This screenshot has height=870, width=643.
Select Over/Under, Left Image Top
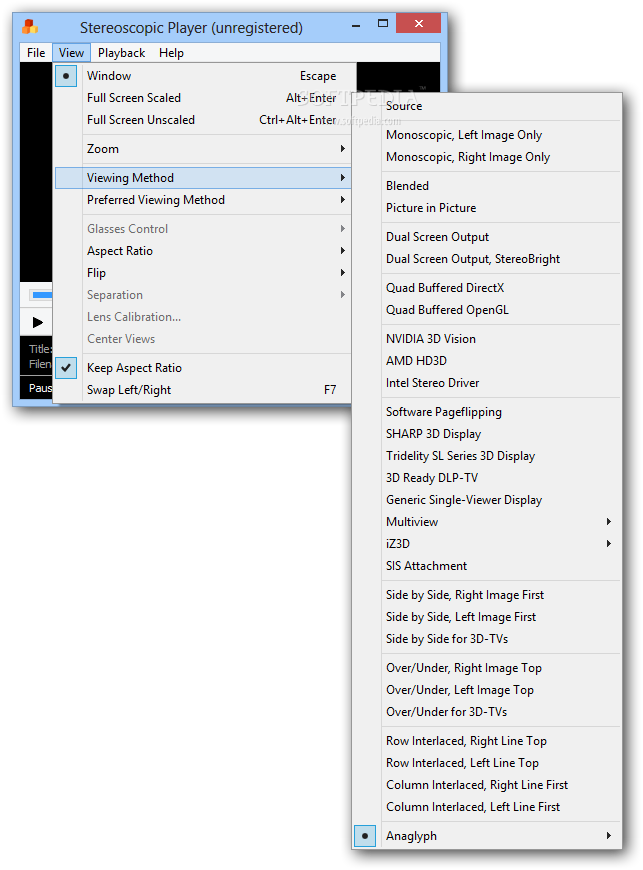pyautogui.click(x=487, y=690)
